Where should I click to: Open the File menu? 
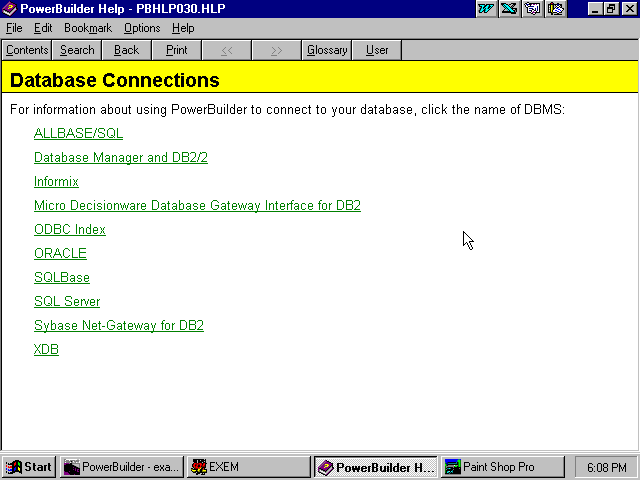[14, 28]
